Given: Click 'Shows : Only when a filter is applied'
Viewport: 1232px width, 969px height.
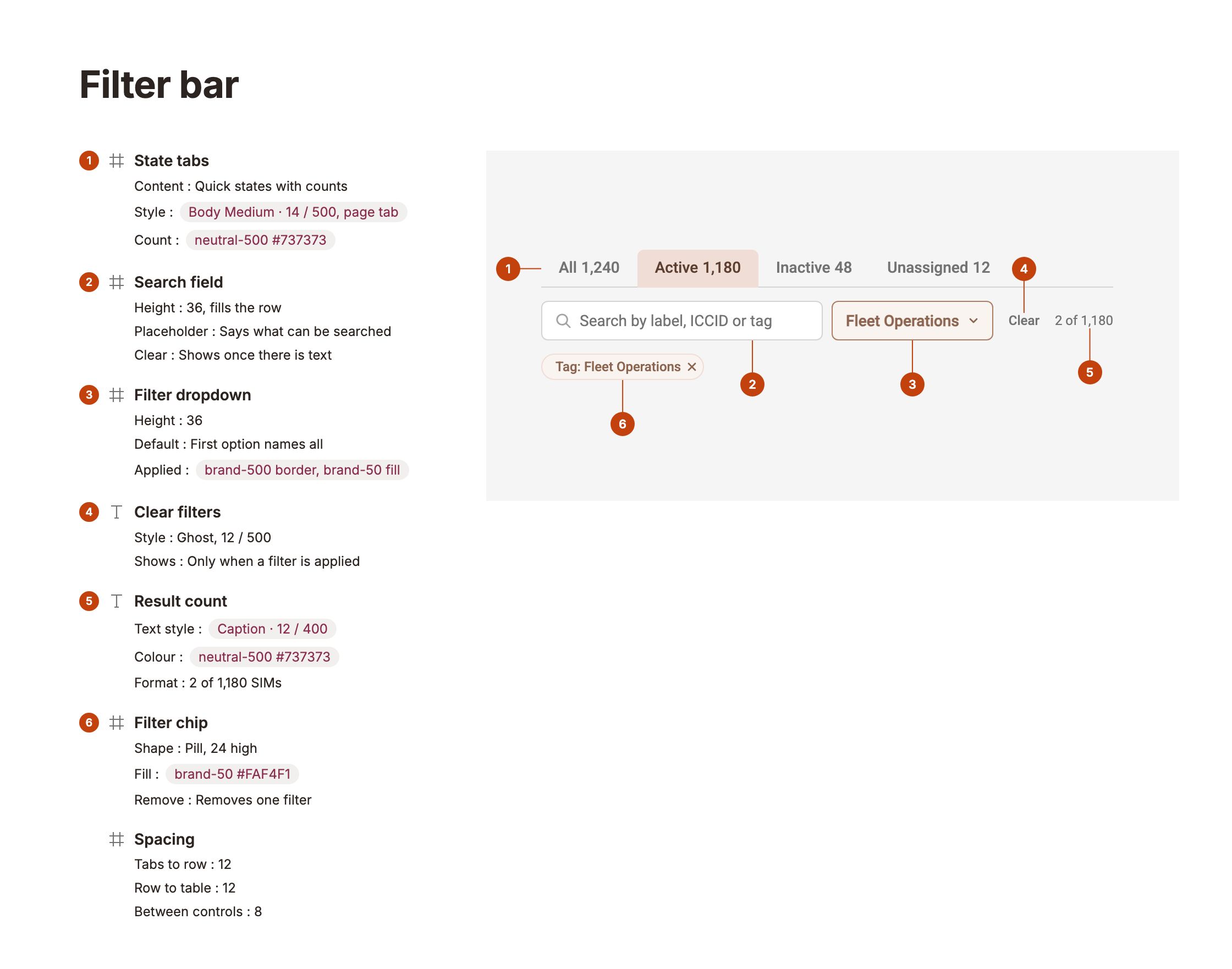Looking at the screenshot, I should [247, 561].
